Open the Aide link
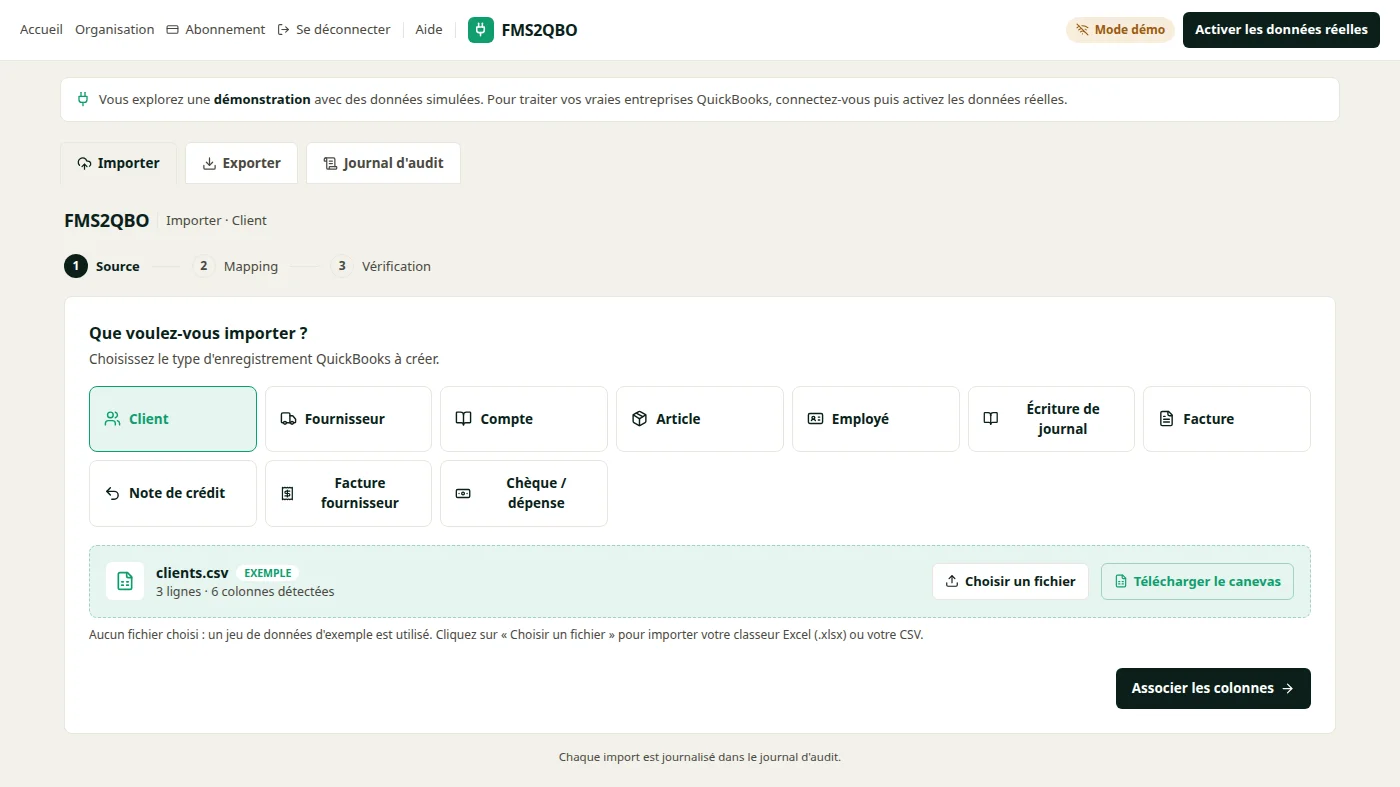The width and height of the screenshot is (1400, 787). [429, 30]
